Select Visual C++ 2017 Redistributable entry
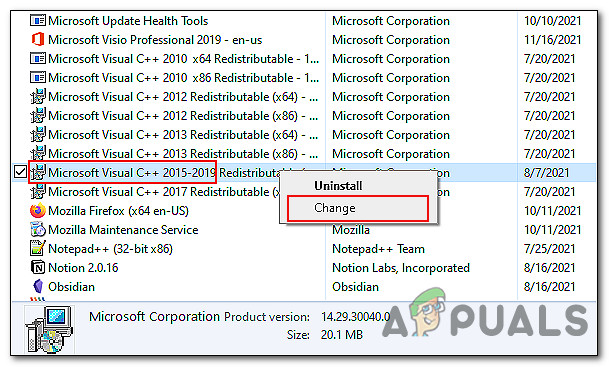 (164, 192)
